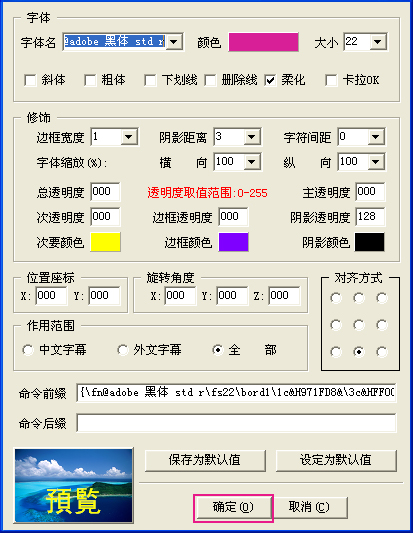This screenshot has height=533, width=413.
Task: Open the 字体名 font name dropdown
Action: click(174, 42)
